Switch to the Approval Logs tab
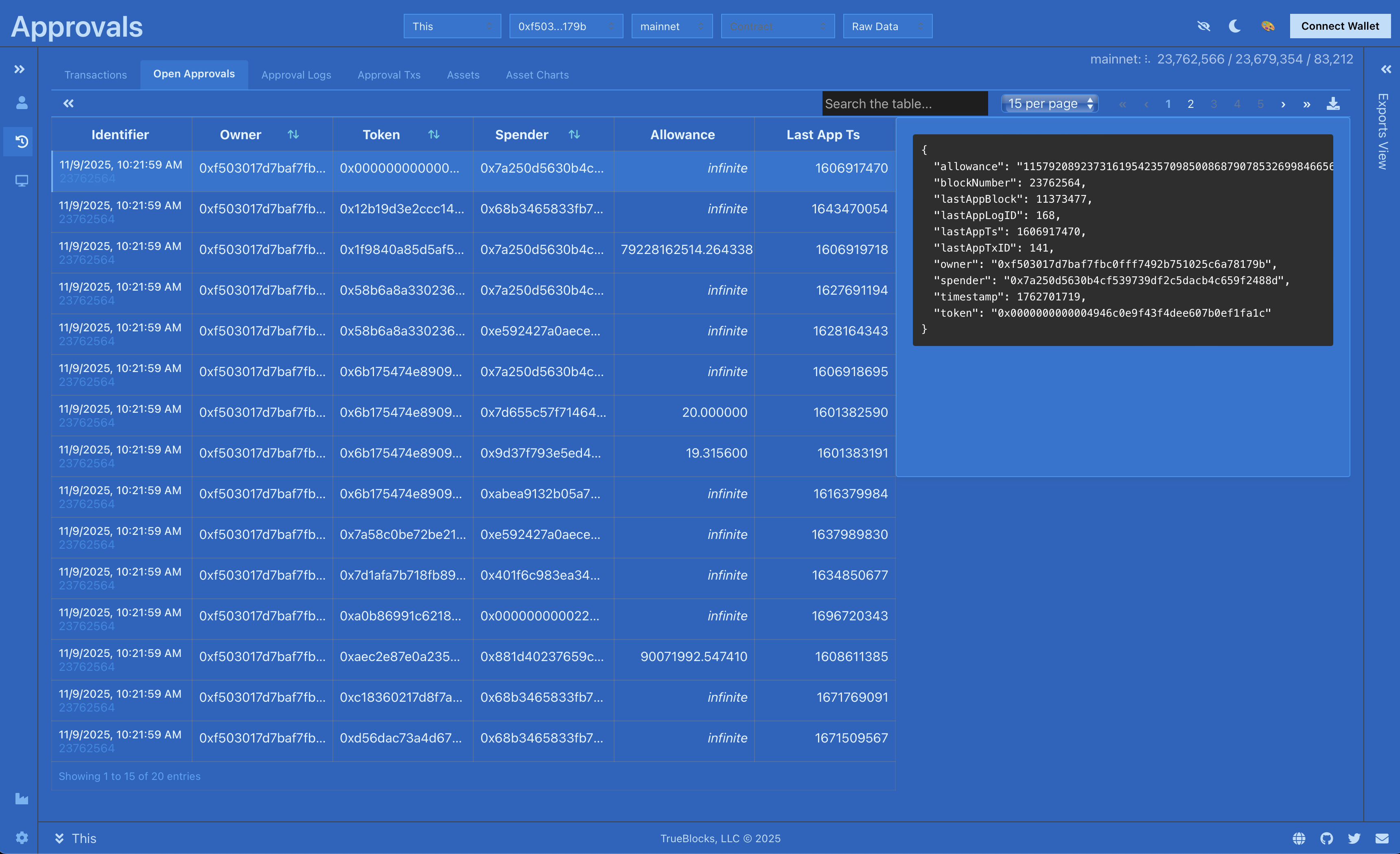 click(296, 75)
